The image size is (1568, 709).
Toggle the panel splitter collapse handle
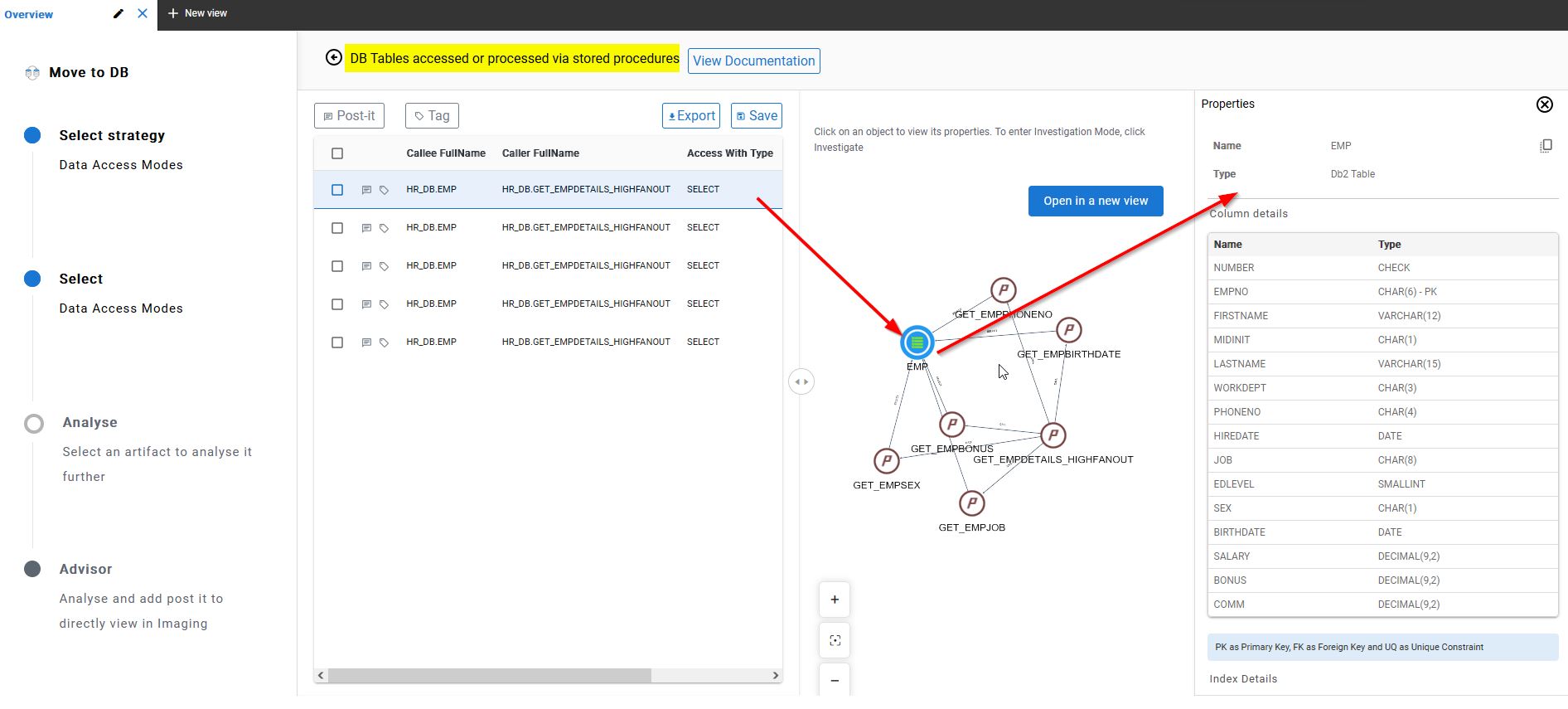tap(801, 382)
